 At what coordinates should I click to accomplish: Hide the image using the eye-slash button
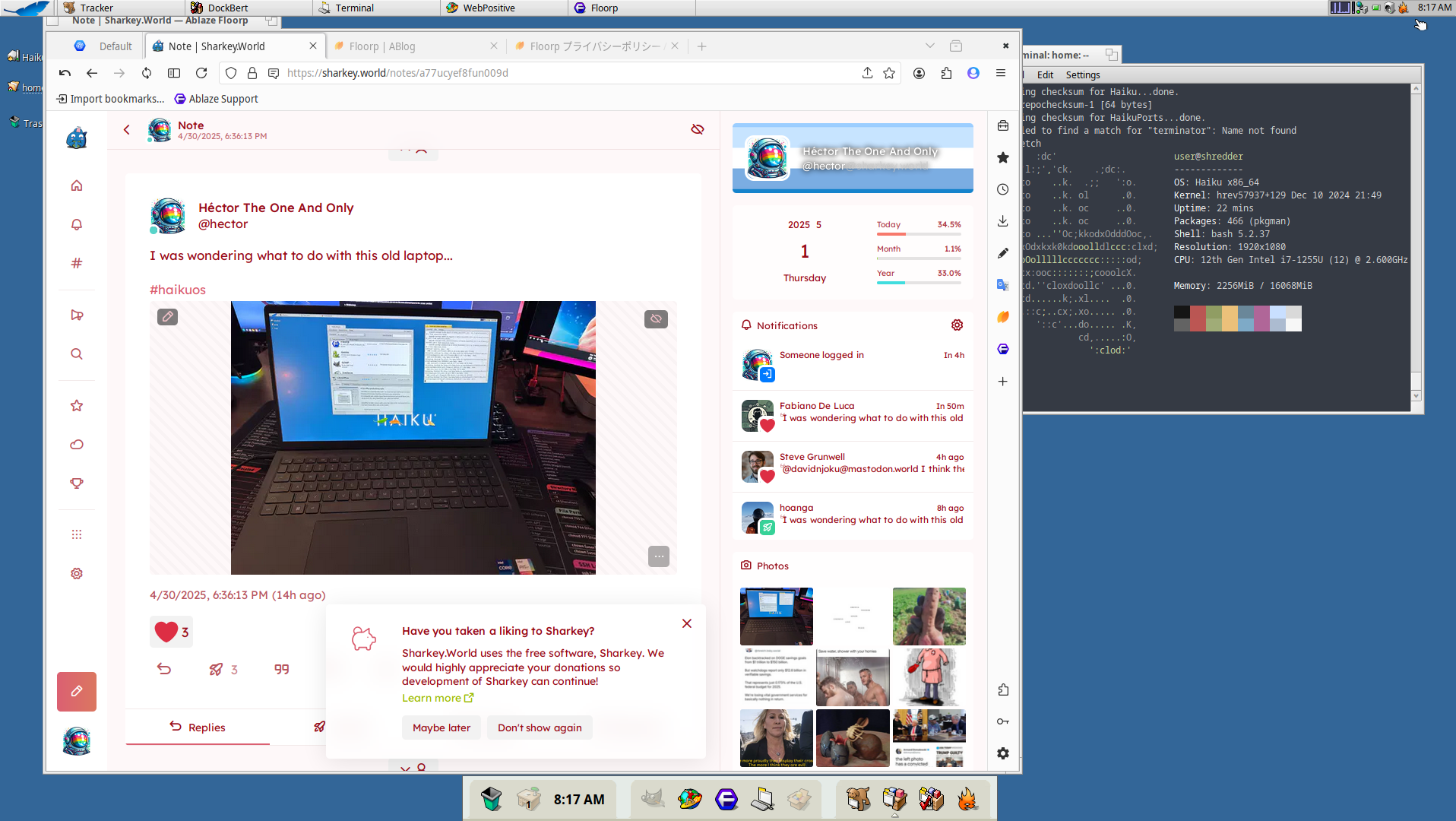pos(657,319)
